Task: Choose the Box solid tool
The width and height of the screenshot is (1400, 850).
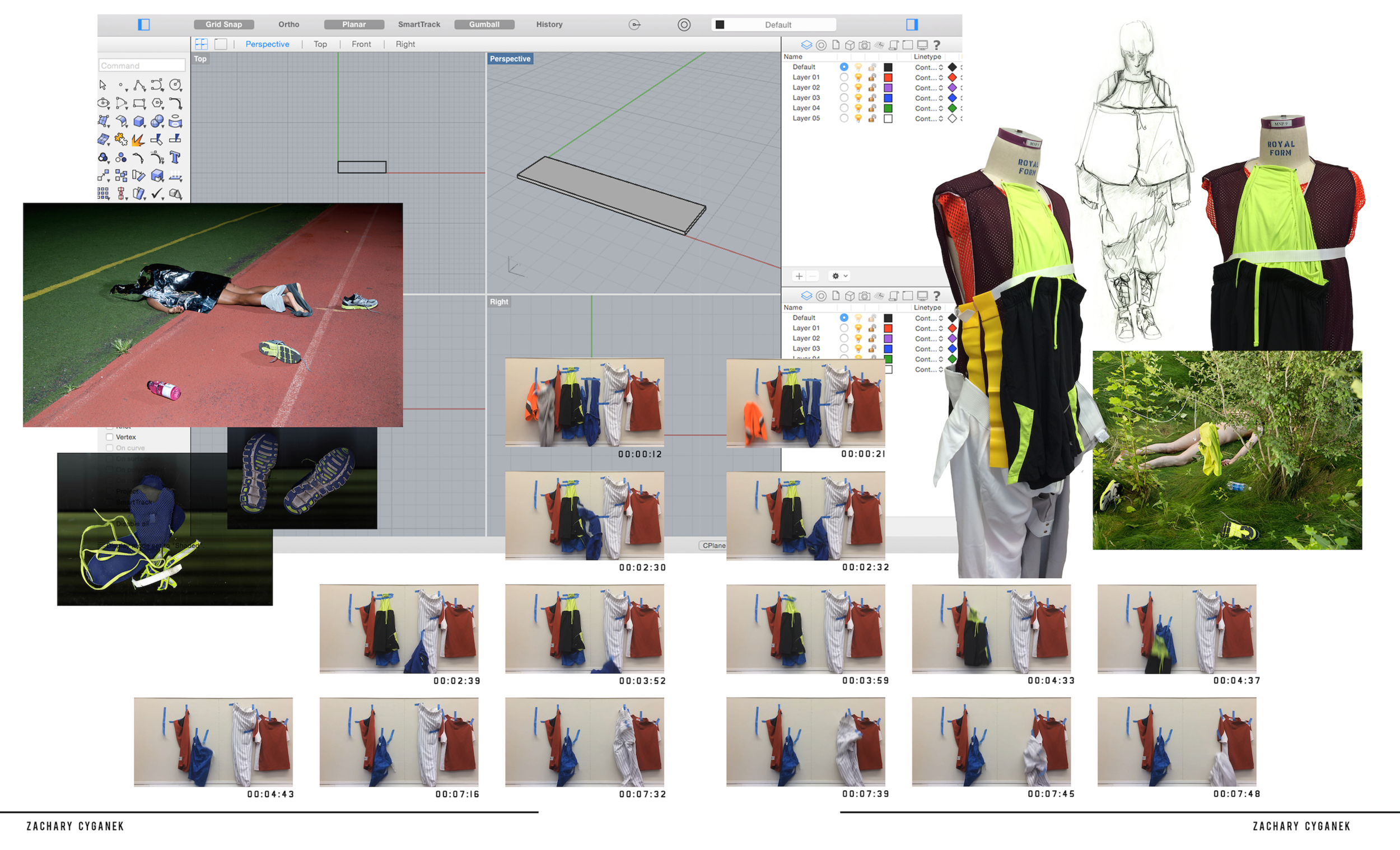Action: click(x=139, y=122)
